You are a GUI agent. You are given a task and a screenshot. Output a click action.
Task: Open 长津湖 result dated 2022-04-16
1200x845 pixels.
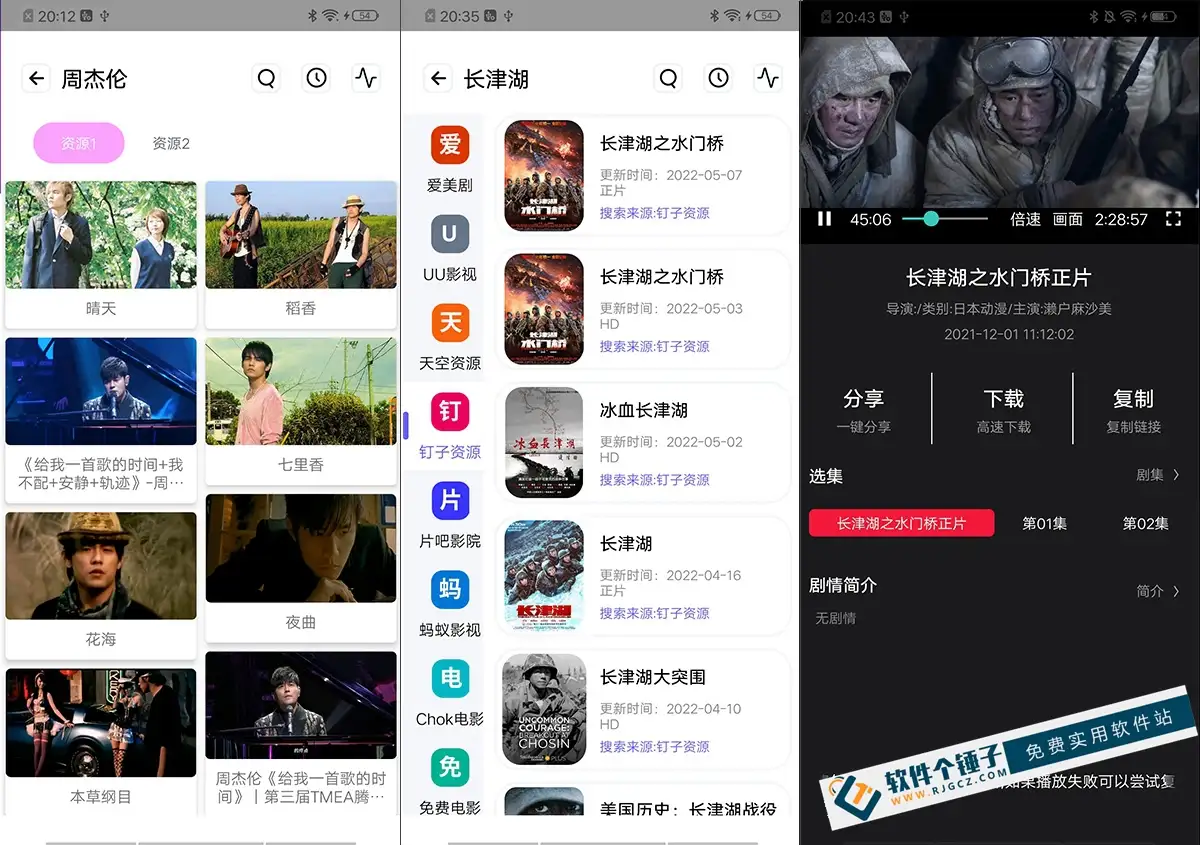[x=644, y=577]
